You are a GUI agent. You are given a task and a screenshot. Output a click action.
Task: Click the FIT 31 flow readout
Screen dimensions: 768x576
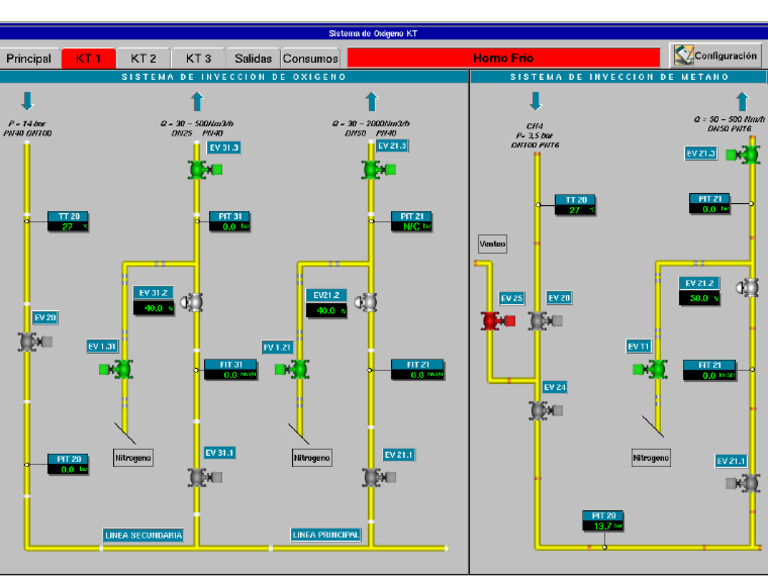click(x=231, y=370)
